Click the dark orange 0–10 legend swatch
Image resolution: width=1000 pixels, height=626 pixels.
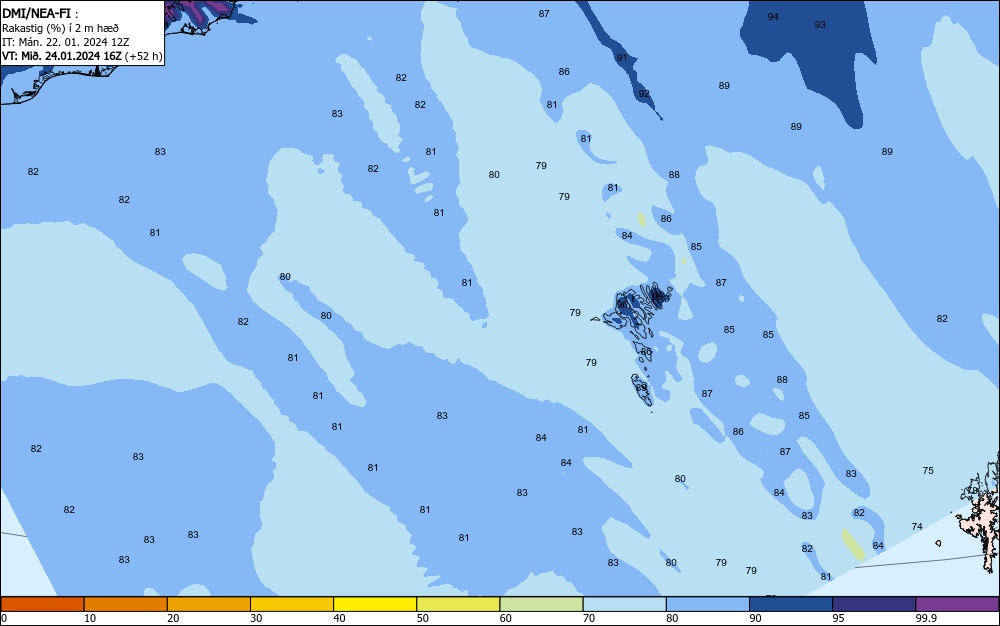coord(42,604)
